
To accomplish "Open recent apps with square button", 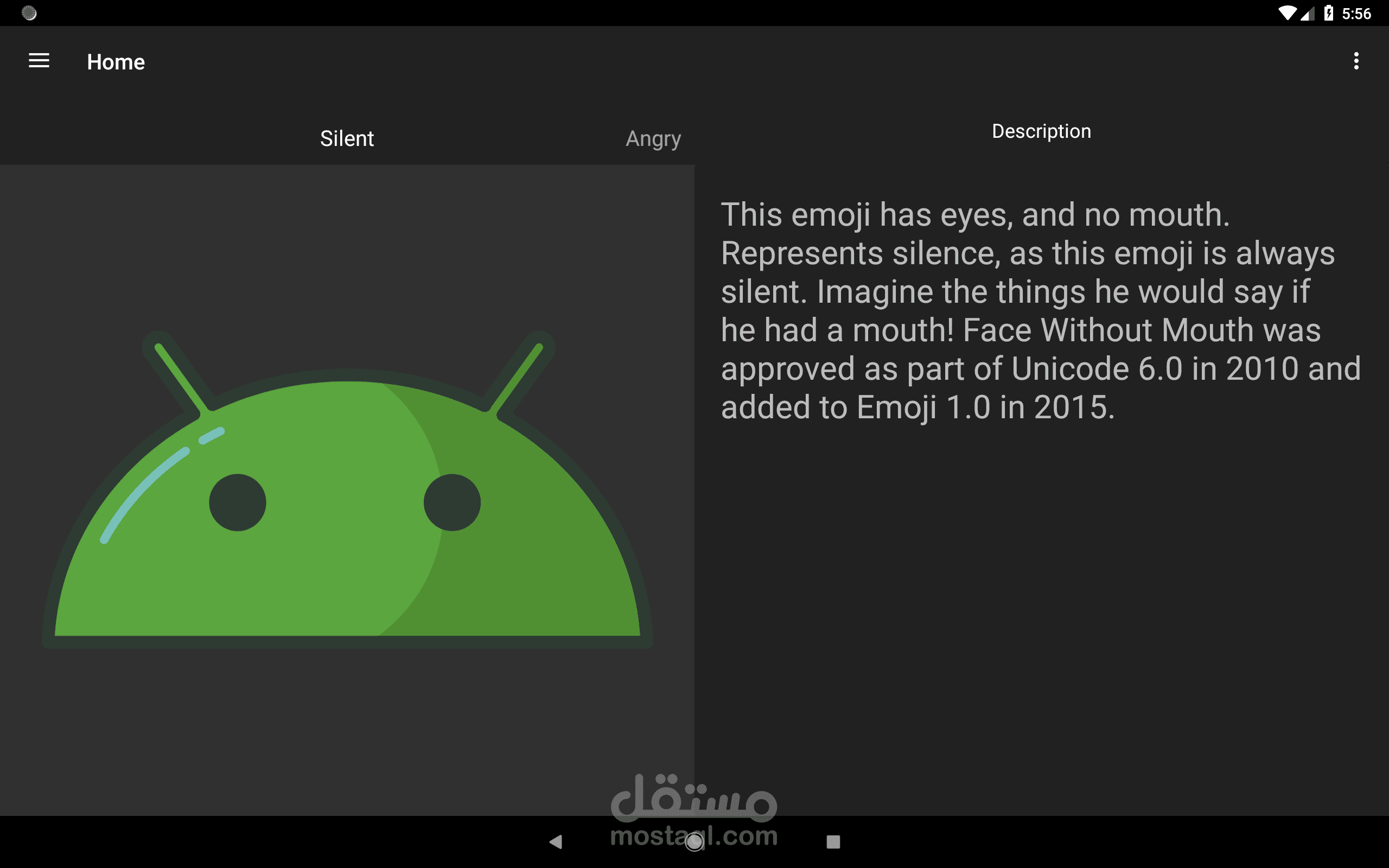I will click(x=833, y=841).
